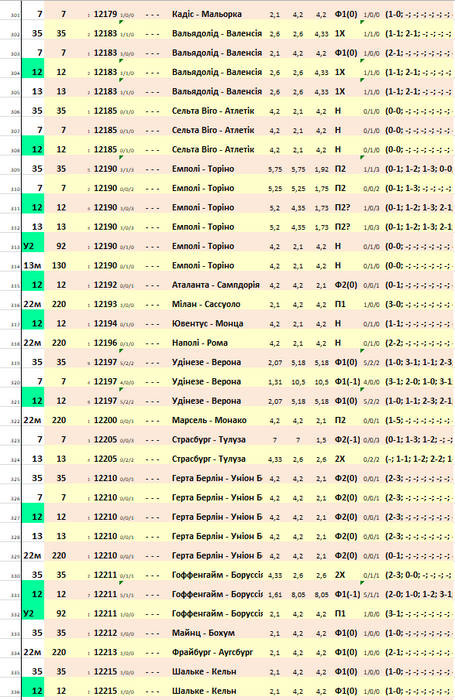Select the '22м' cell in the Фрайбург row
455x700 pixels.
[33, 652]
